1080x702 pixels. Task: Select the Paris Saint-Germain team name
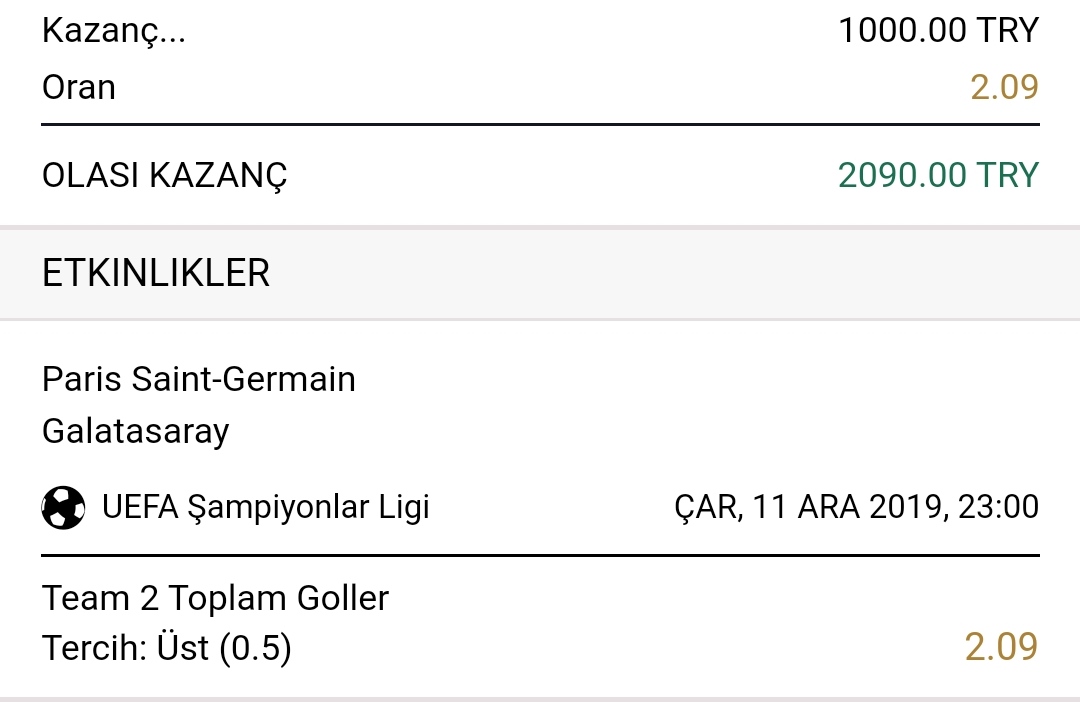[198, 380]
